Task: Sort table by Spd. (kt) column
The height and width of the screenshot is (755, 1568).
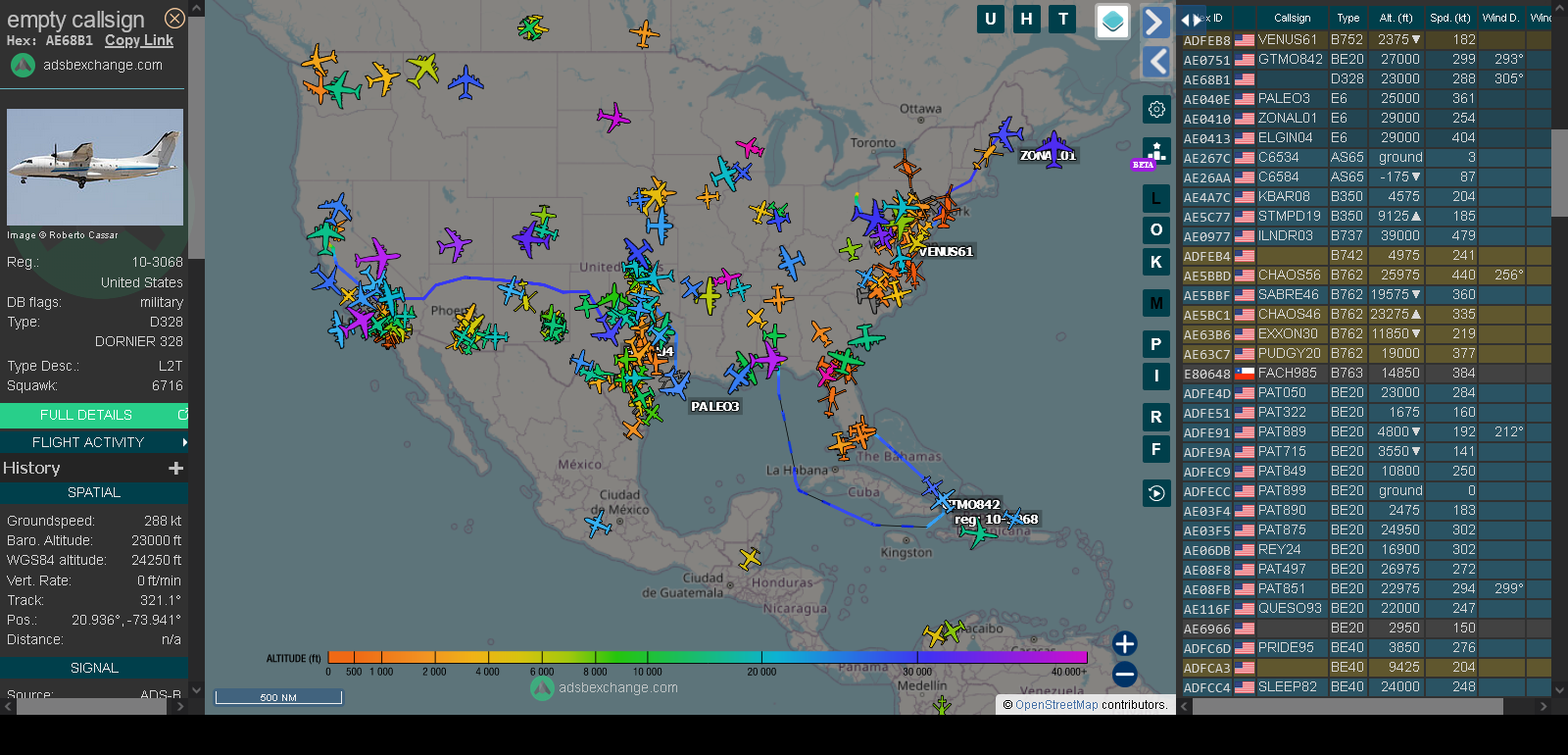Action: pos(1450,18)
